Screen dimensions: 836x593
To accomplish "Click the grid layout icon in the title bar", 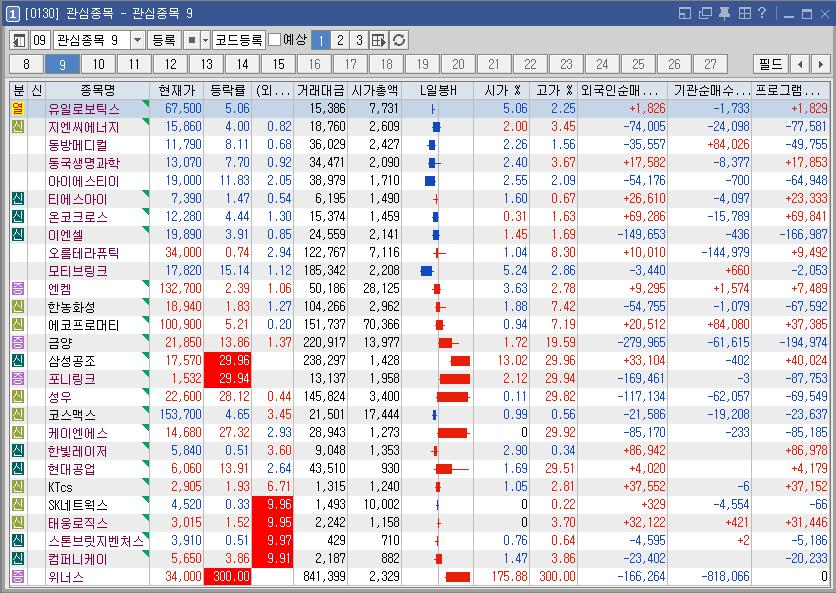I will pyautogui.click(x=744, y=13).
